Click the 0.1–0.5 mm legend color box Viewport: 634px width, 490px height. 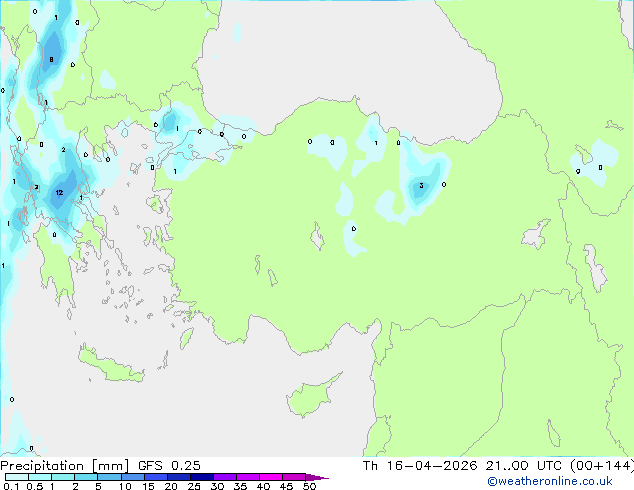(17, 477)
